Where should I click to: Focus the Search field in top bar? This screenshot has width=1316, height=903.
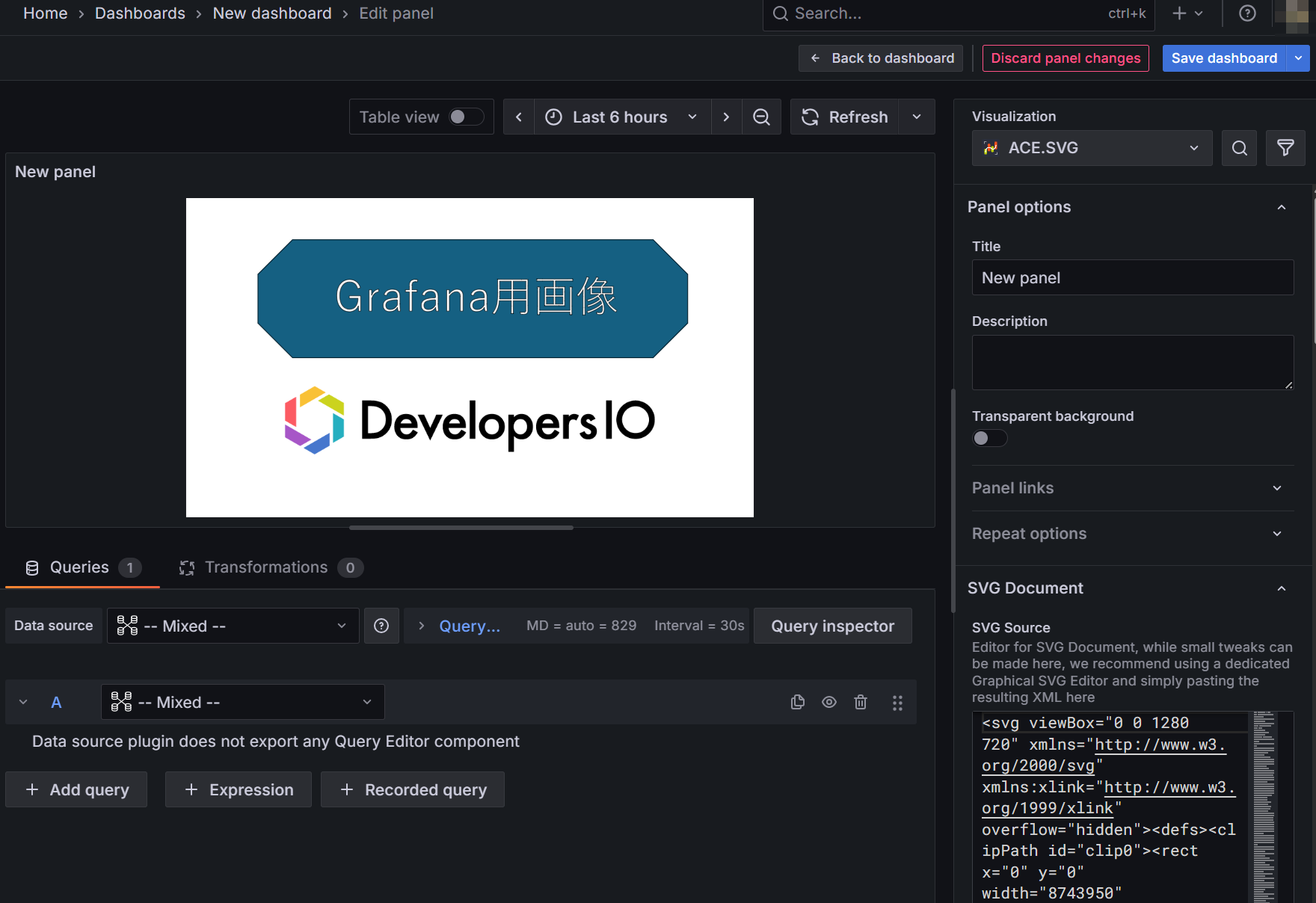tap(959, 14)
